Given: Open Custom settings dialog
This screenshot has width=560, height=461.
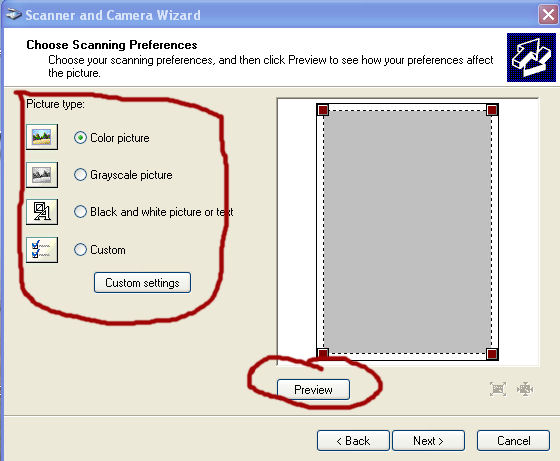Looking at the screenshot, I should tap(142, 283).
